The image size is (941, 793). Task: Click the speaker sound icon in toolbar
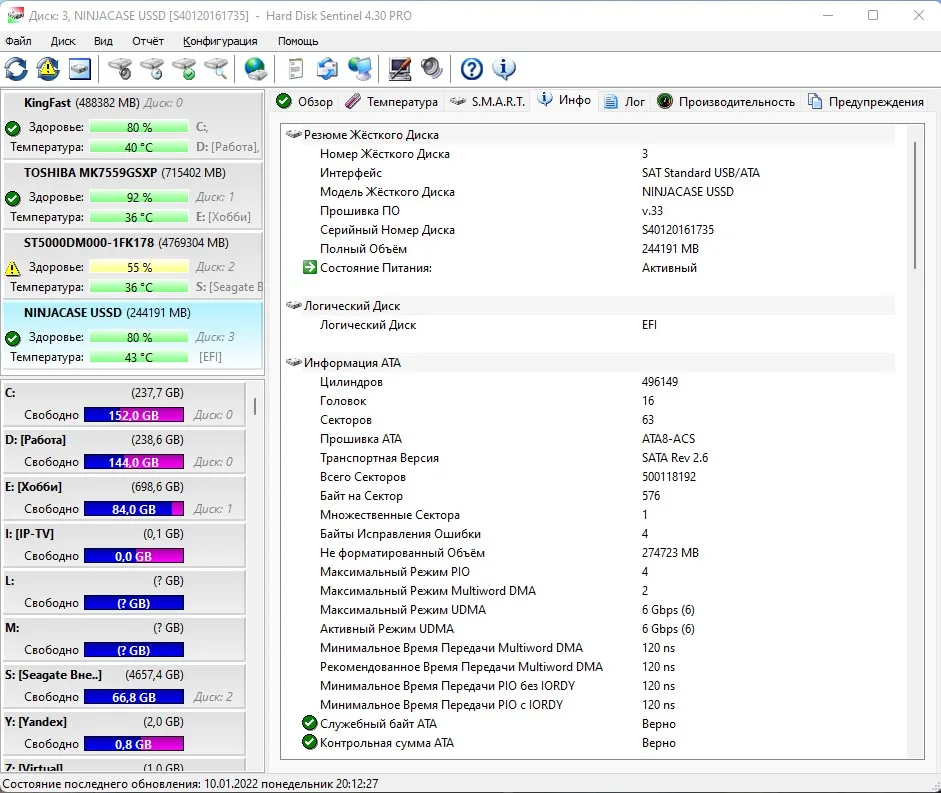[x=431, y=69]
